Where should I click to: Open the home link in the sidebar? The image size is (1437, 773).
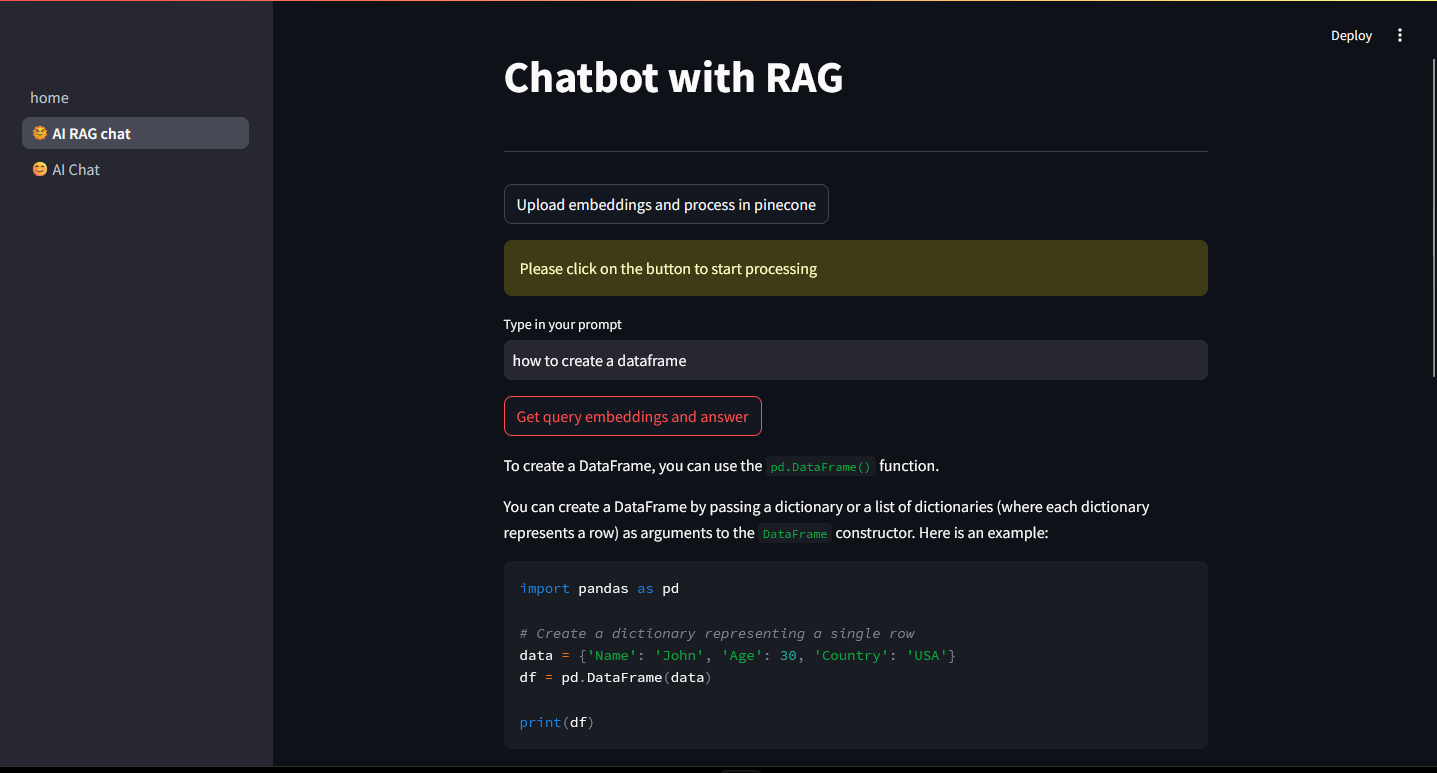click(x=49, y=97)
